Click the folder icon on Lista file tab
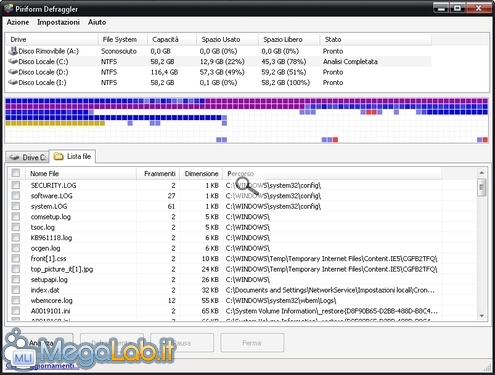Viewport: 495px width, 375px height. click(59, 156)
